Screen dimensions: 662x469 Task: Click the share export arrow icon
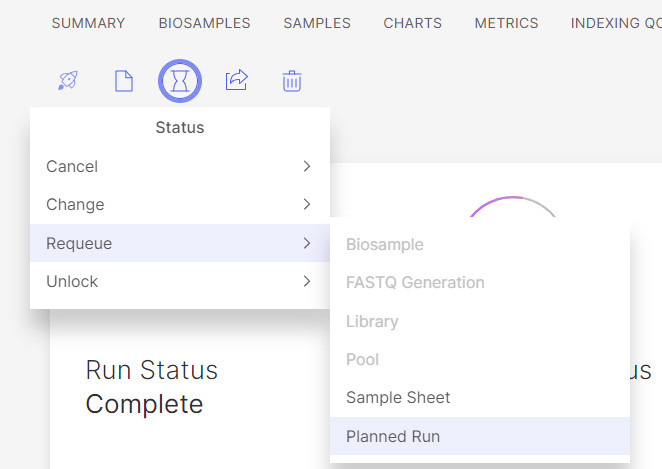point(236,81)
